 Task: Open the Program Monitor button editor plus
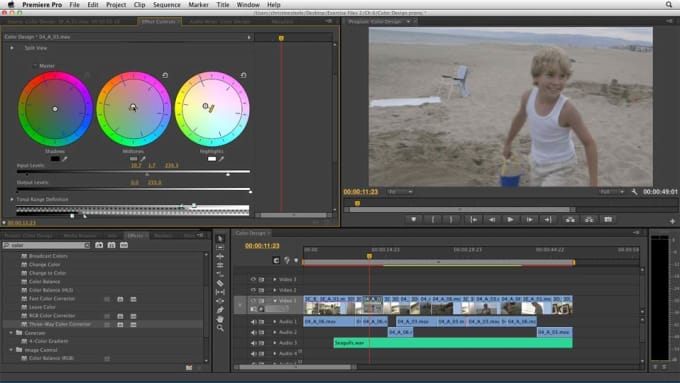[x=672, y=221]
